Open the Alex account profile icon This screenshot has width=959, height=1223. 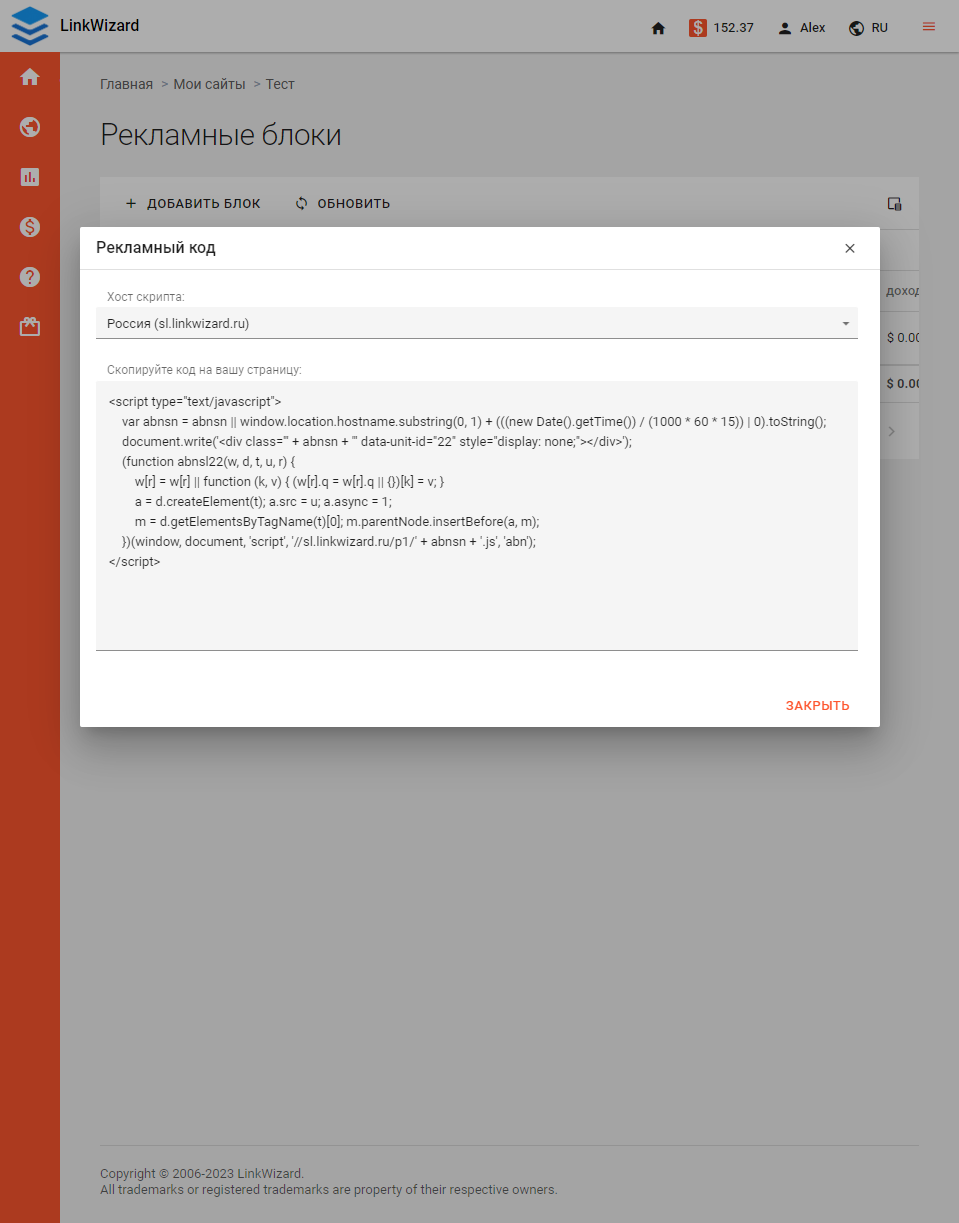pyautogui.click(x=785, y=27)
